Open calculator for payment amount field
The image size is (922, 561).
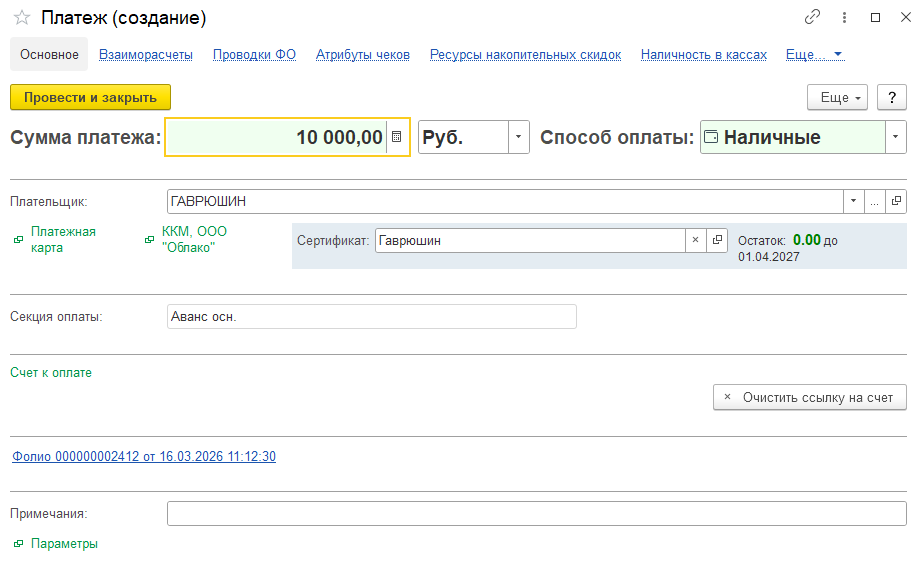pyautogui.click(x=396, y=137)
